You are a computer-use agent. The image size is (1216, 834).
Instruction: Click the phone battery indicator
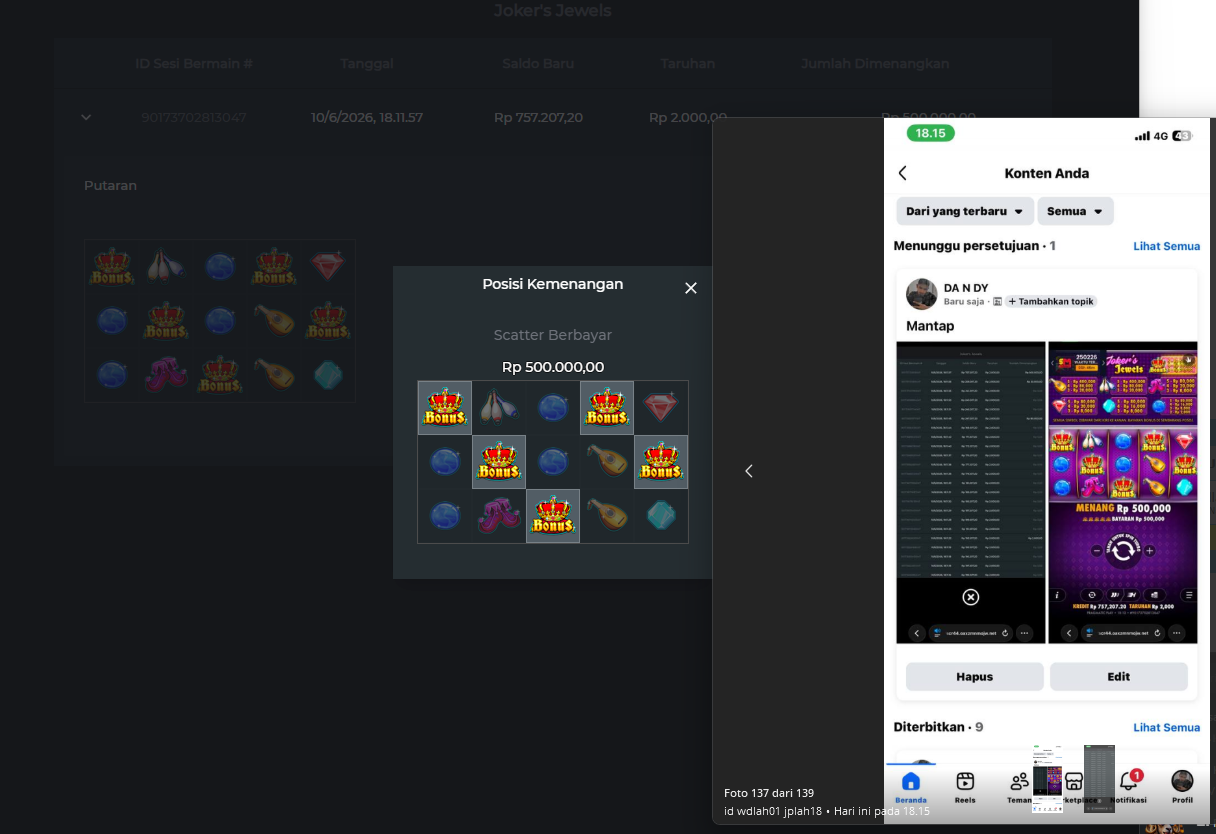1182,136
